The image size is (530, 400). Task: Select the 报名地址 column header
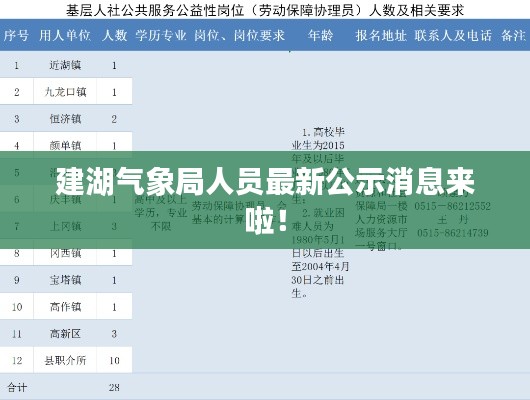[x=381, y=36]
